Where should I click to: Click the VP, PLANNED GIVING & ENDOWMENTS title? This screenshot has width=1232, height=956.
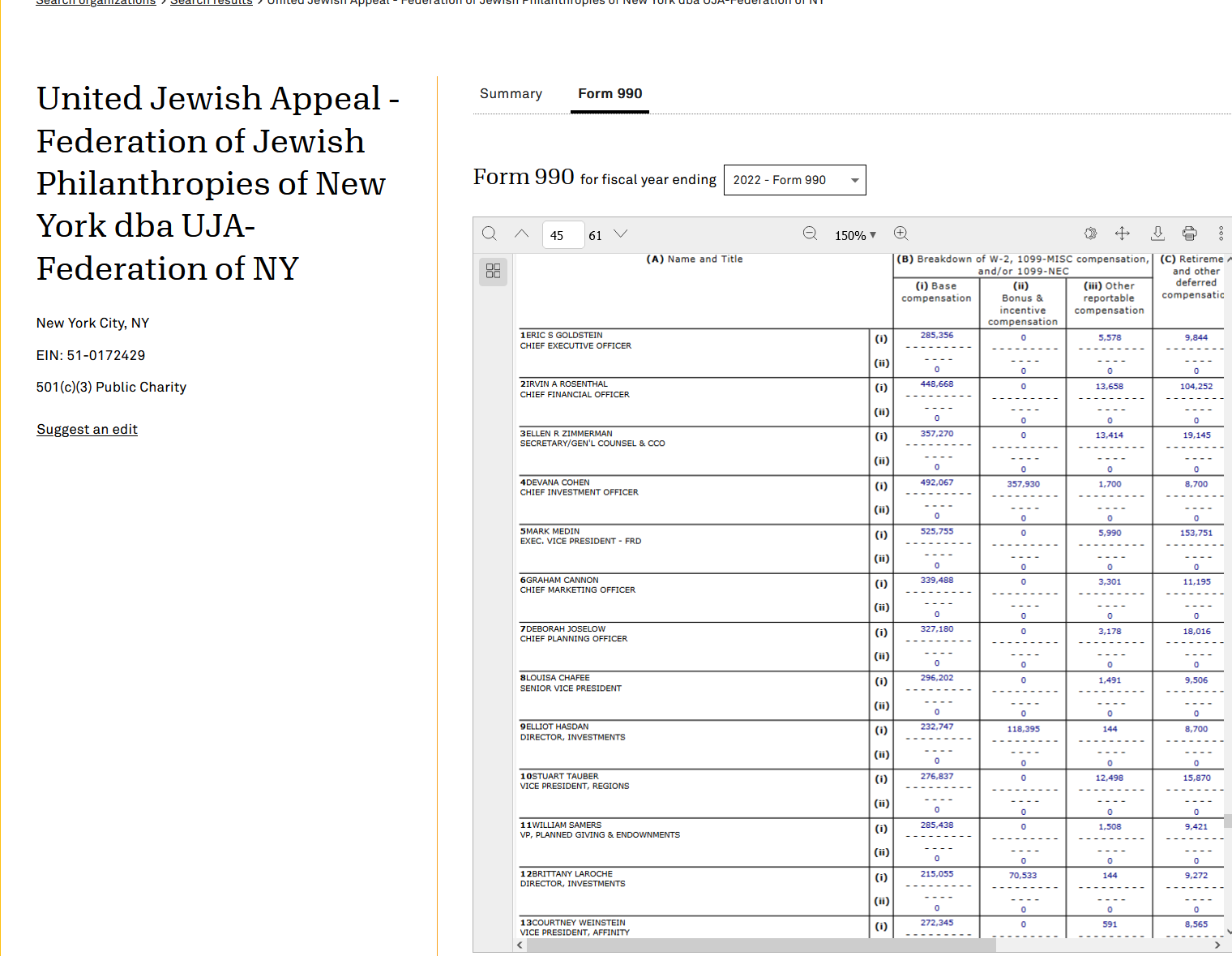(600, 834)
